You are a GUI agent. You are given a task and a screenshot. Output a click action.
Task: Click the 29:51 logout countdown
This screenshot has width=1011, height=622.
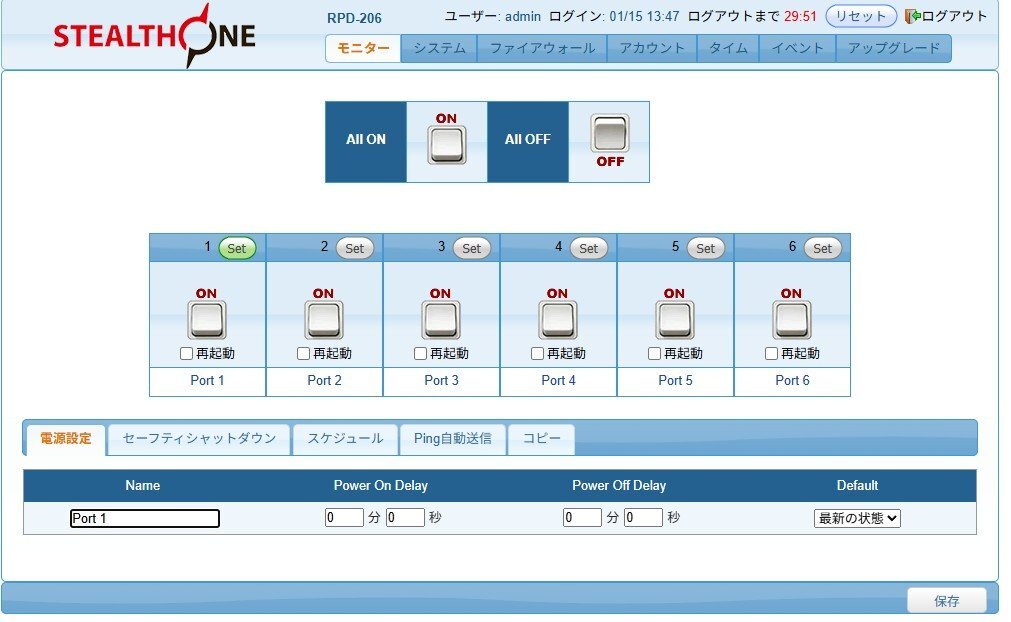pyautogui.click(x=800, y=16)
